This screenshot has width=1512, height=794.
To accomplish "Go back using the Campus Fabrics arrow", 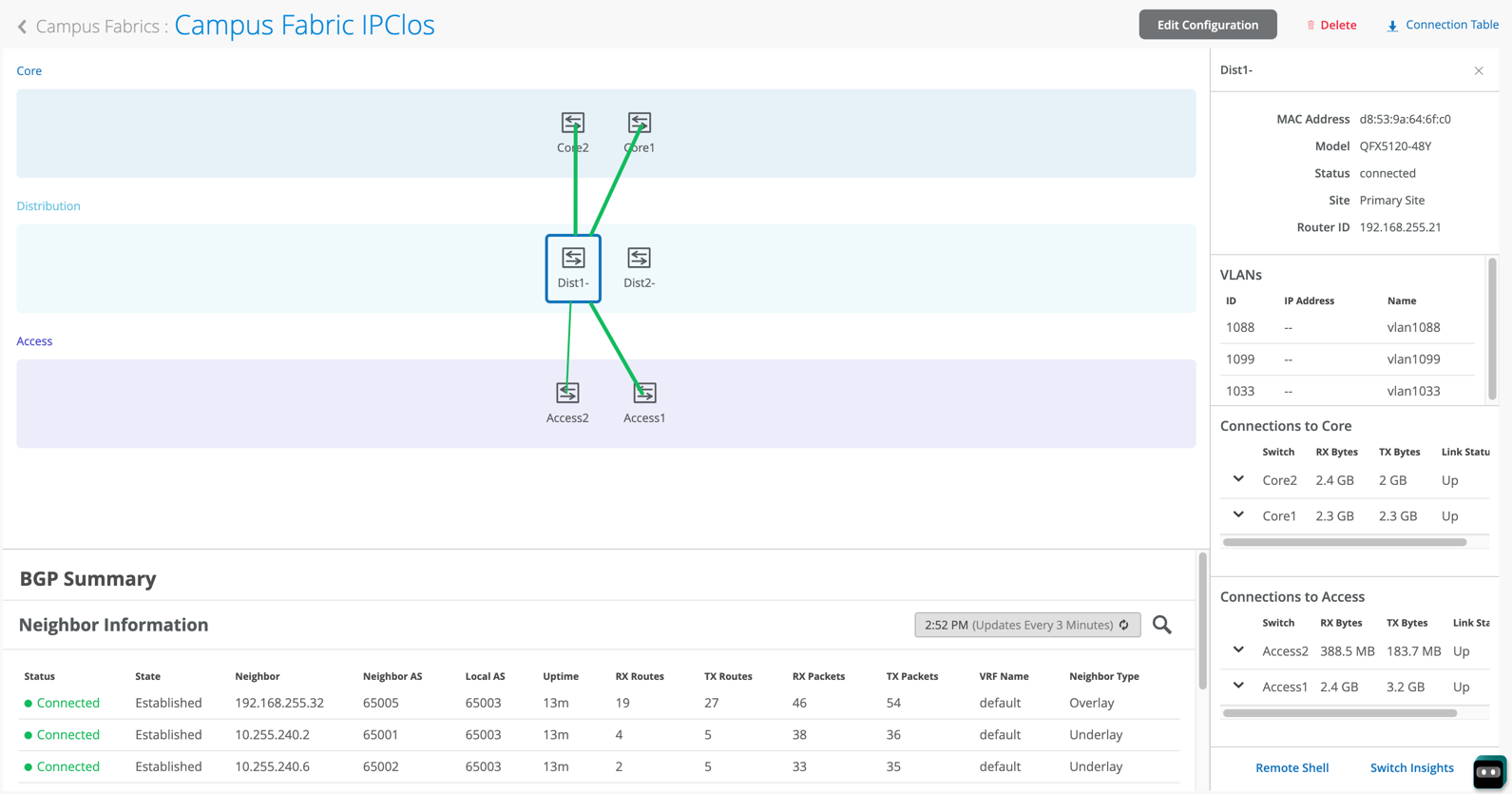I will (23, 27).
